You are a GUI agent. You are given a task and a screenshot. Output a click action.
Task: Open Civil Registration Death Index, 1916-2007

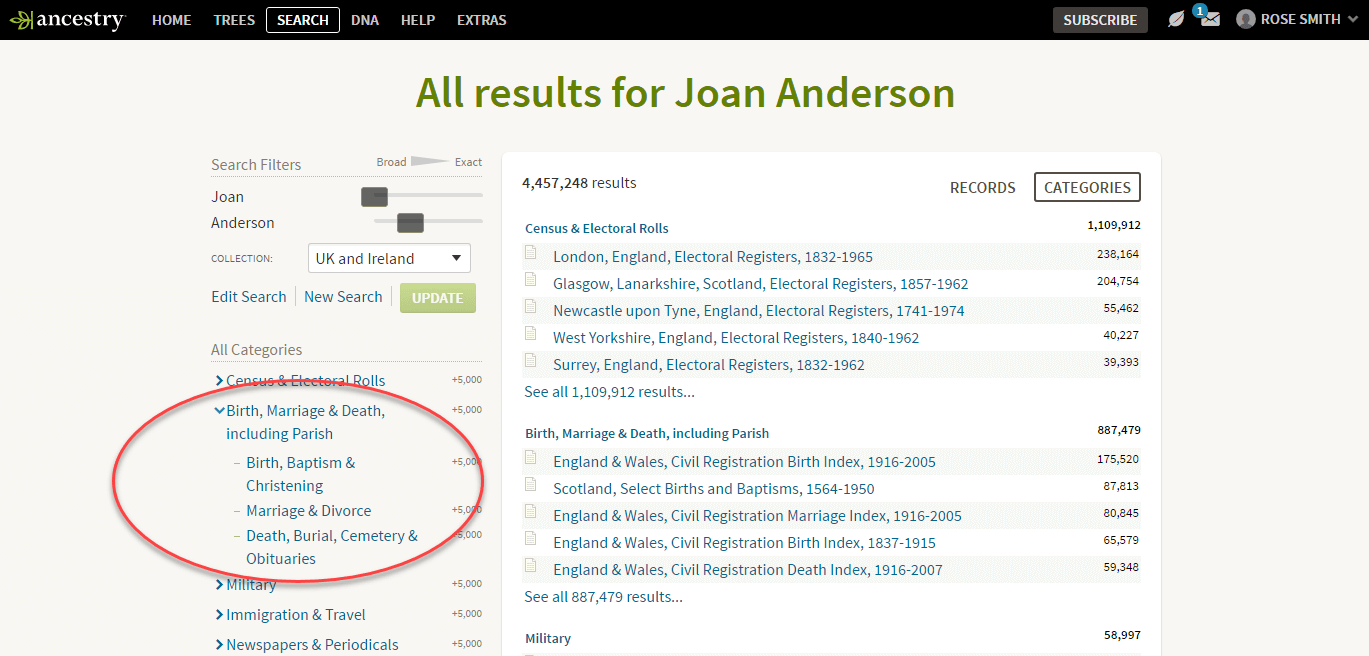point(748,569)
